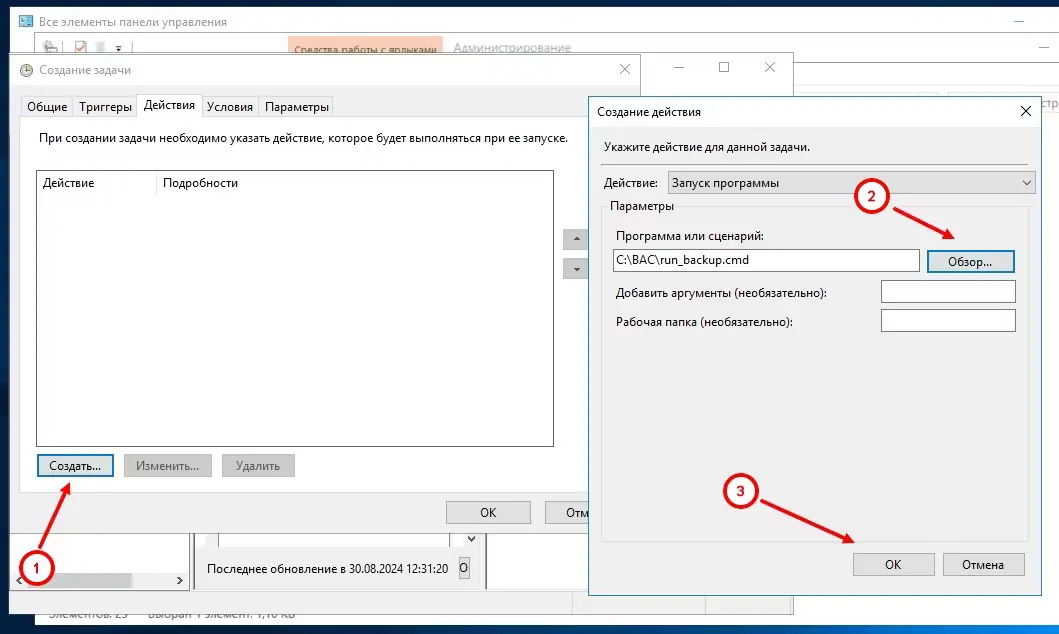Click the Рабочая папка input field
The height and width of the screenshot is (634, 1059).
(x=948, y=321)
